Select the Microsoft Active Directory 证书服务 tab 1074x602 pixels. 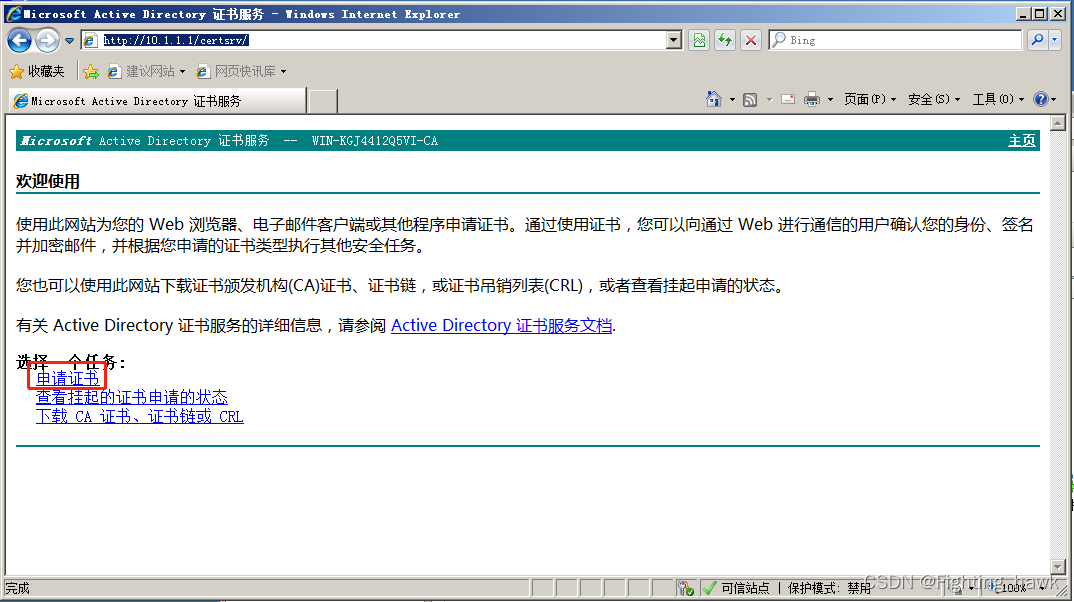coord(158,101)
